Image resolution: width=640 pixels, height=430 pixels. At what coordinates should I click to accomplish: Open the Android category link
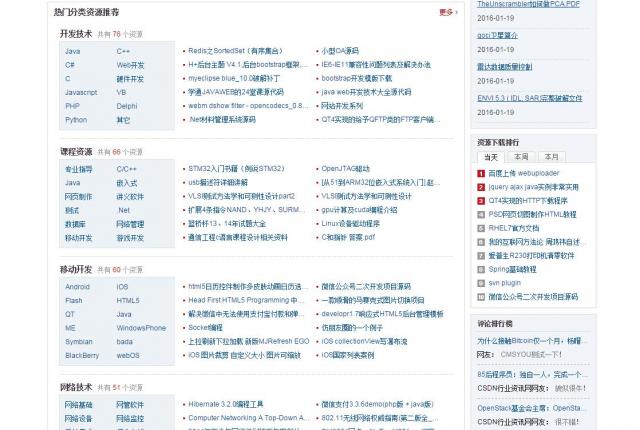[x=77, y=287]
